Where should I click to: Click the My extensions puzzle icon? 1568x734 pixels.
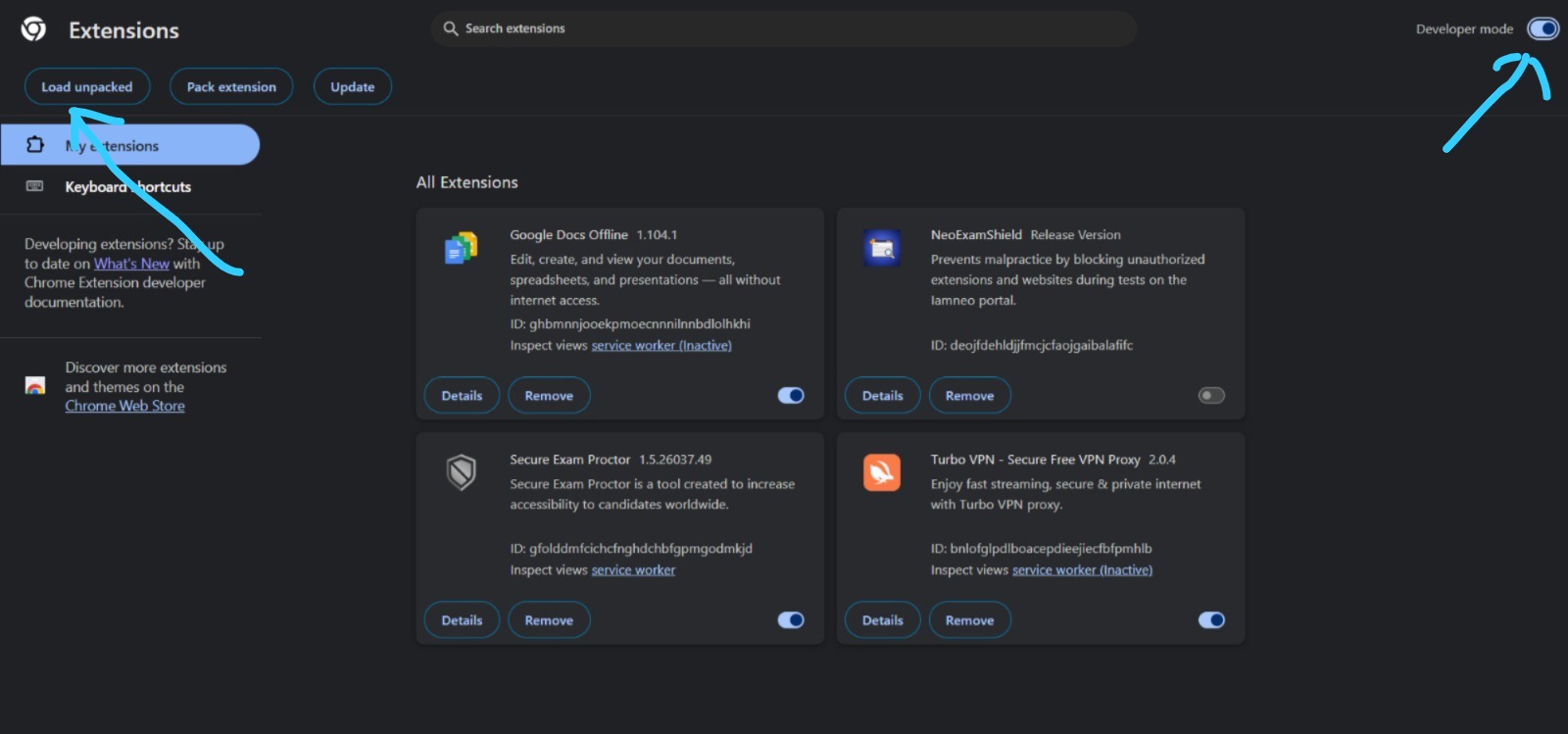[x=35, y=145]
